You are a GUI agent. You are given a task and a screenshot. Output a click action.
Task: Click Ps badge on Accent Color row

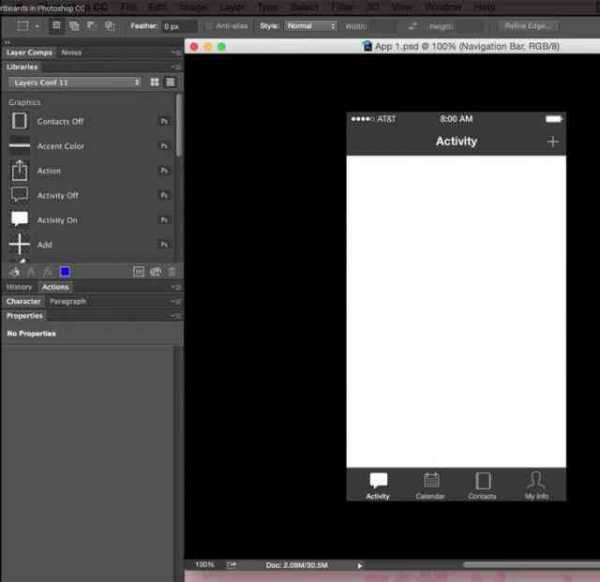click(x=164, y=146)
